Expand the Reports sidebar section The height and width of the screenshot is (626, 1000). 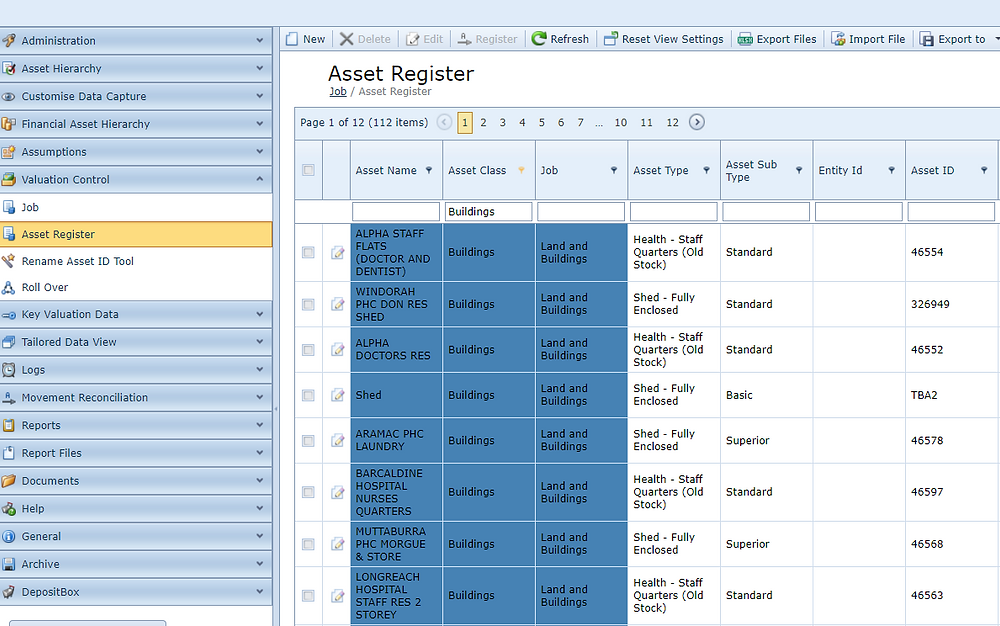pos(136,425)
